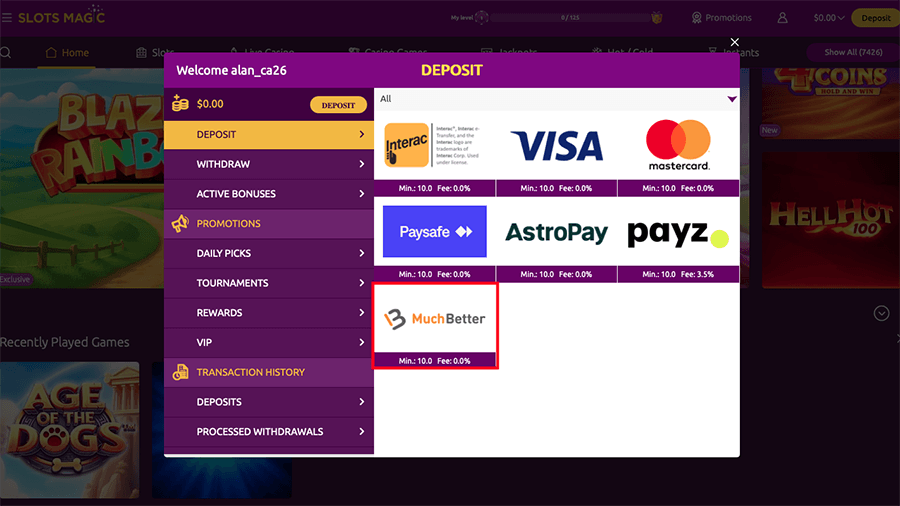Go to the Home tab
Image resolution: width=900 pixels, height=506 pixels.
(x=67, y=53)
